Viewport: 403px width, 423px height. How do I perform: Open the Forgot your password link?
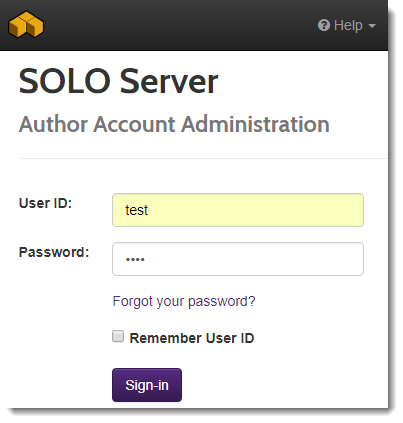[x=184, y=302]
